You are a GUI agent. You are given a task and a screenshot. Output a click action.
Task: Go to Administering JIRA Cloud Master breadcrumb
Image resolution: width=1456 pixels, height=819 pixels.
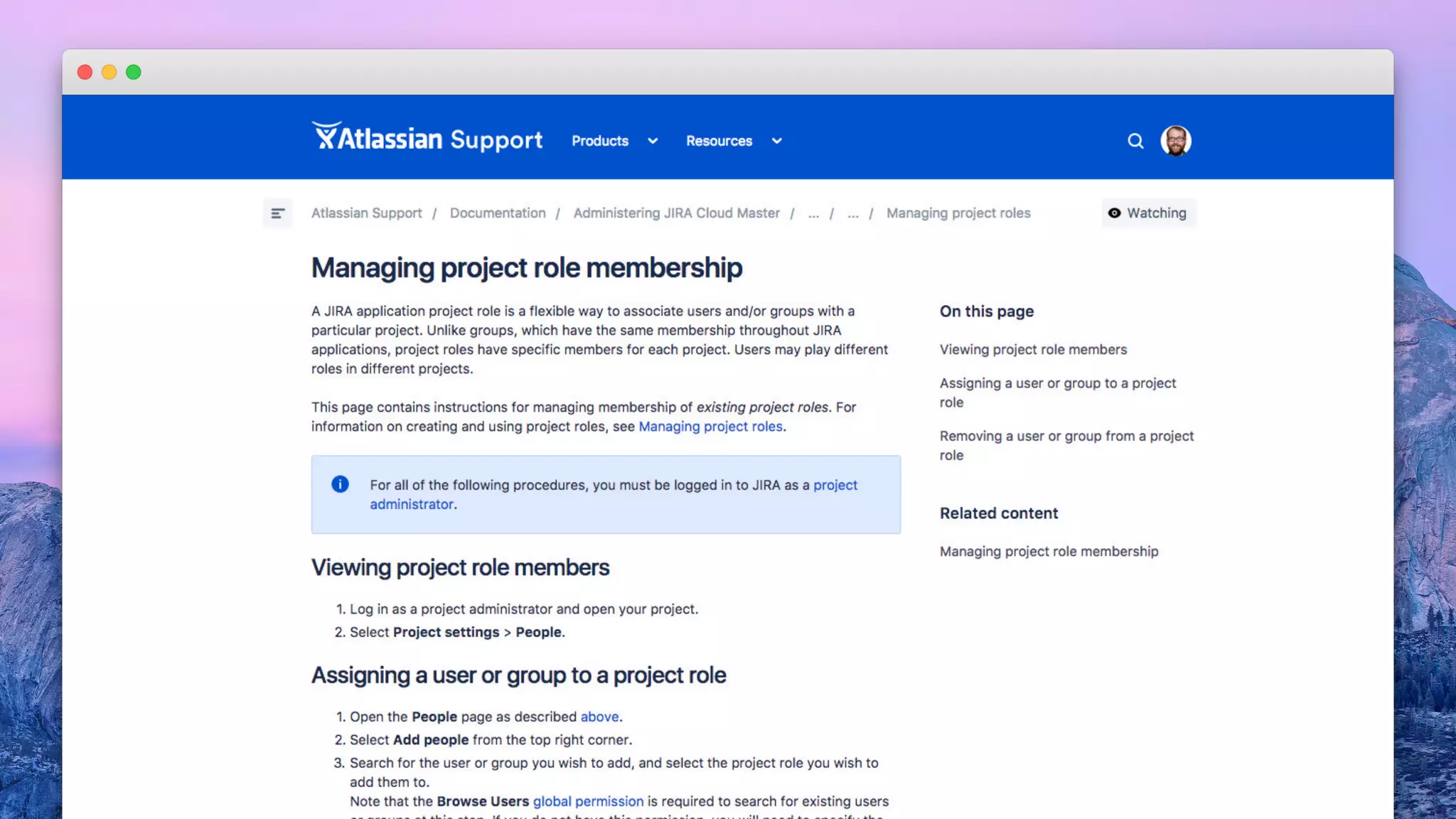[676, 213]
